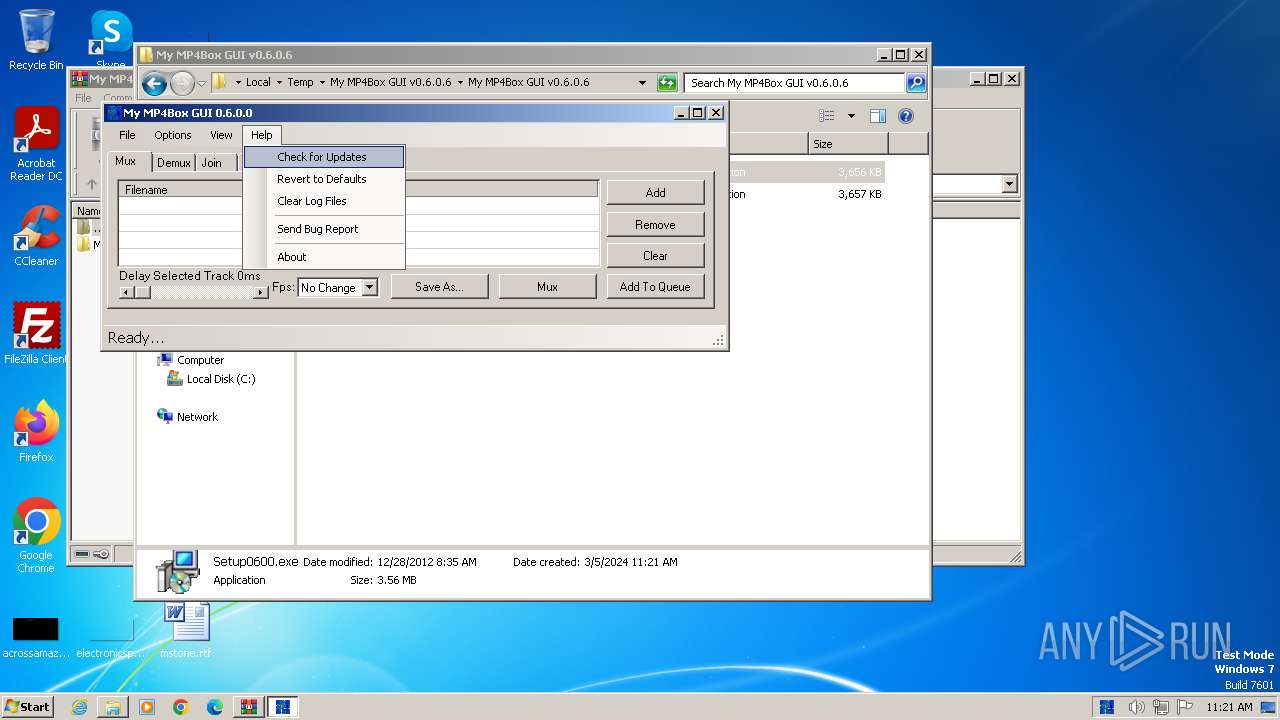1280x720 pixels.
Task: Click the Explorer search magnifier icon
Action: point(916,83)
